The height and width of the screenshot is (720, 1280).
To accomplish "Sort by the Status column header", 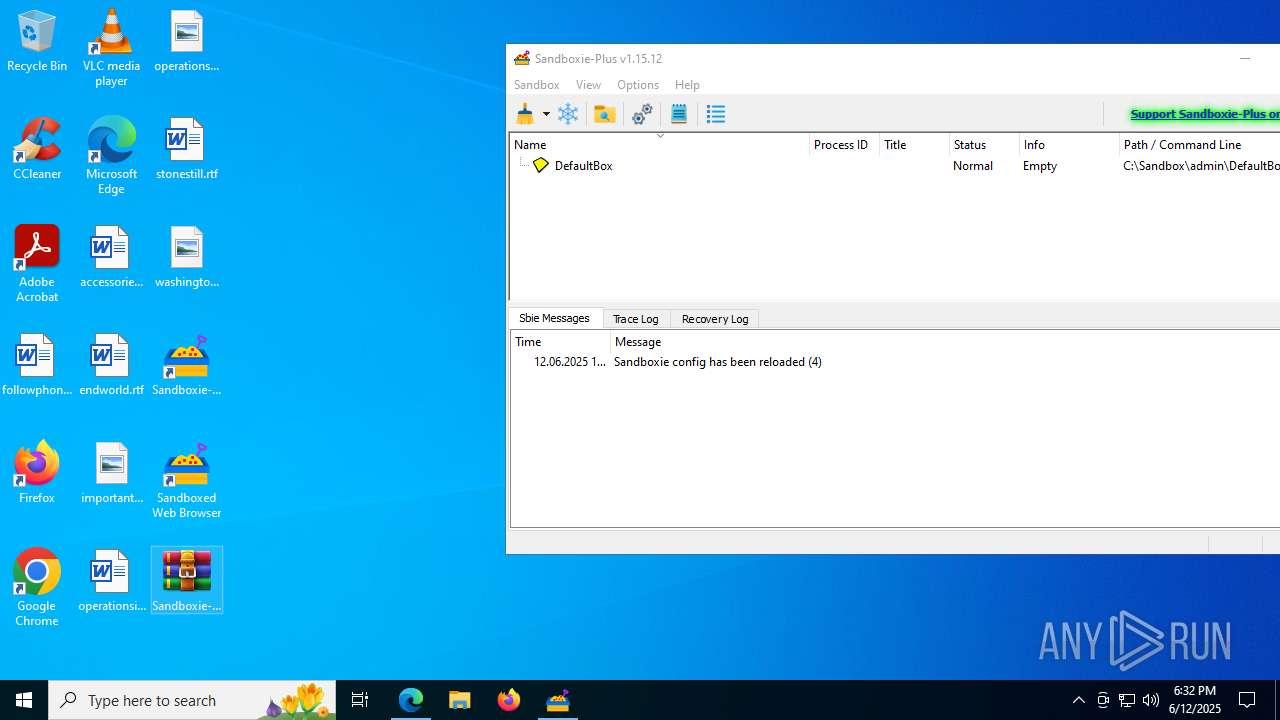I will pyautogui.click(x=984, y=145).
